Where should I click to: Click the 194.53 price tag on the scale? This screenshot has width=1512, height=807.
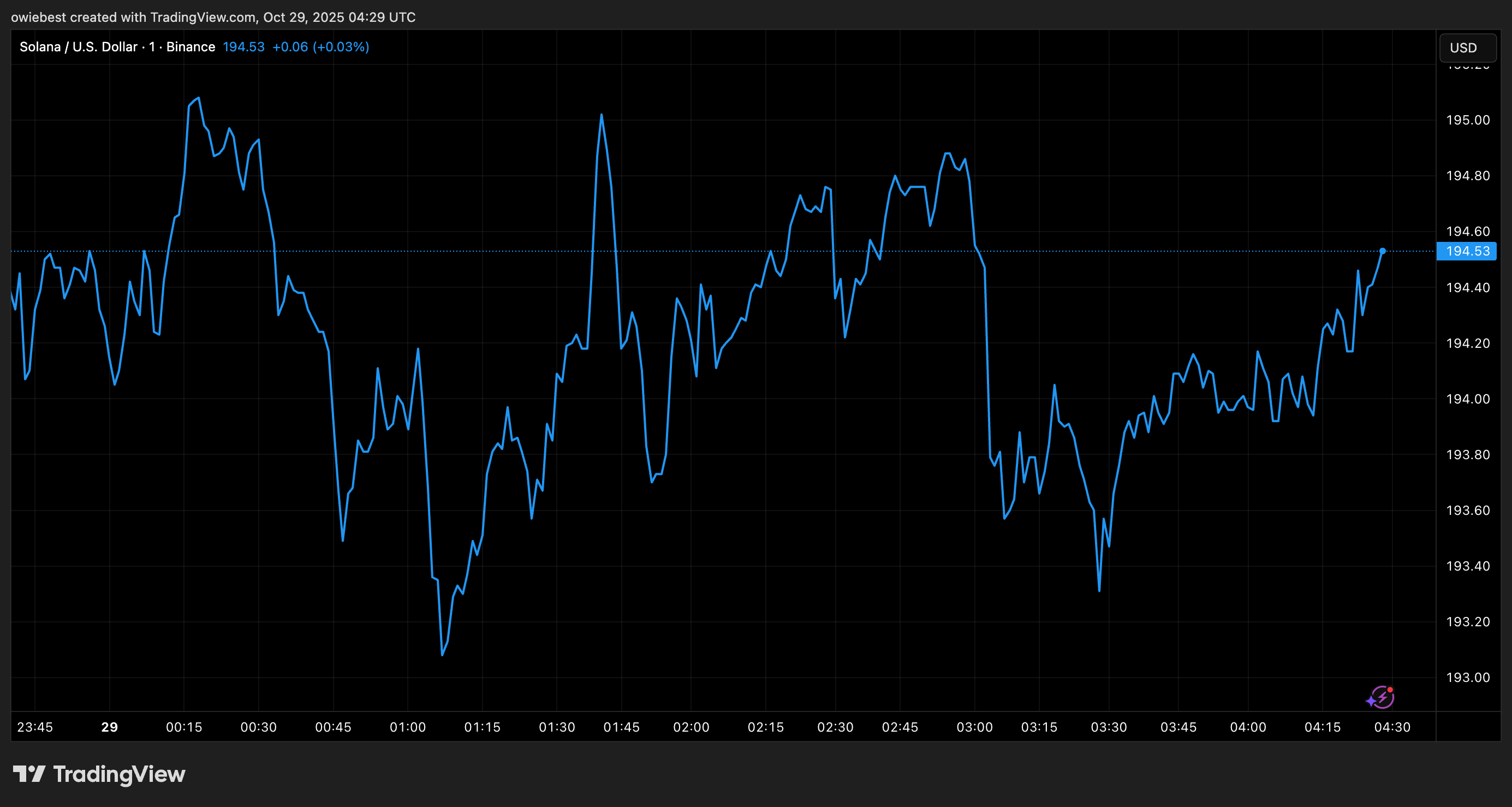point(1466,251)
